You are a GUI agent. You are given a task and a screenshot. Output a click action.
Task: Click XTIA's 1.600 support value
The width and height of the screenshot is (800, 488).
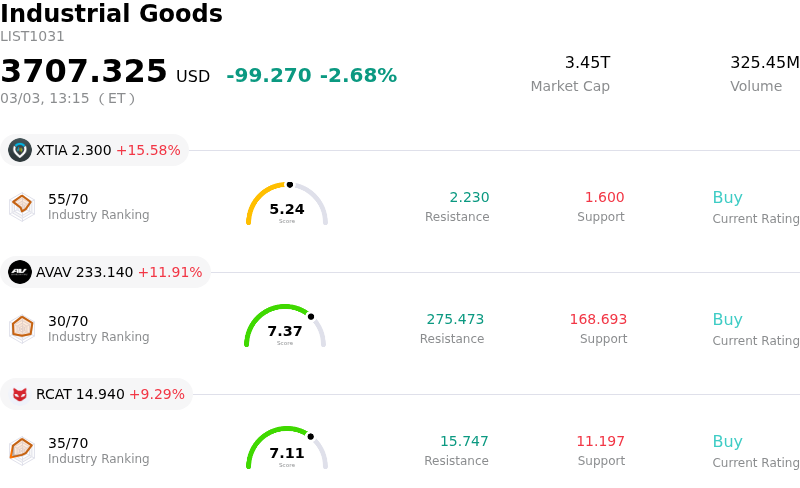coord(604,198)
